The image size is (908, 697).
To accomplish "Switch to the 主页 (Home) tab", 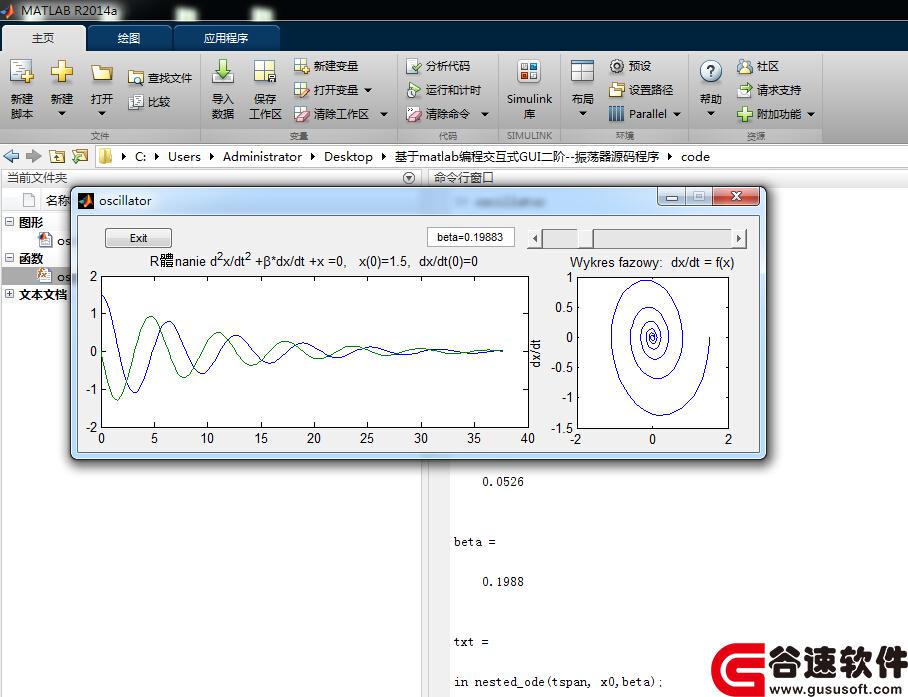I will click(x=43, y=38).
